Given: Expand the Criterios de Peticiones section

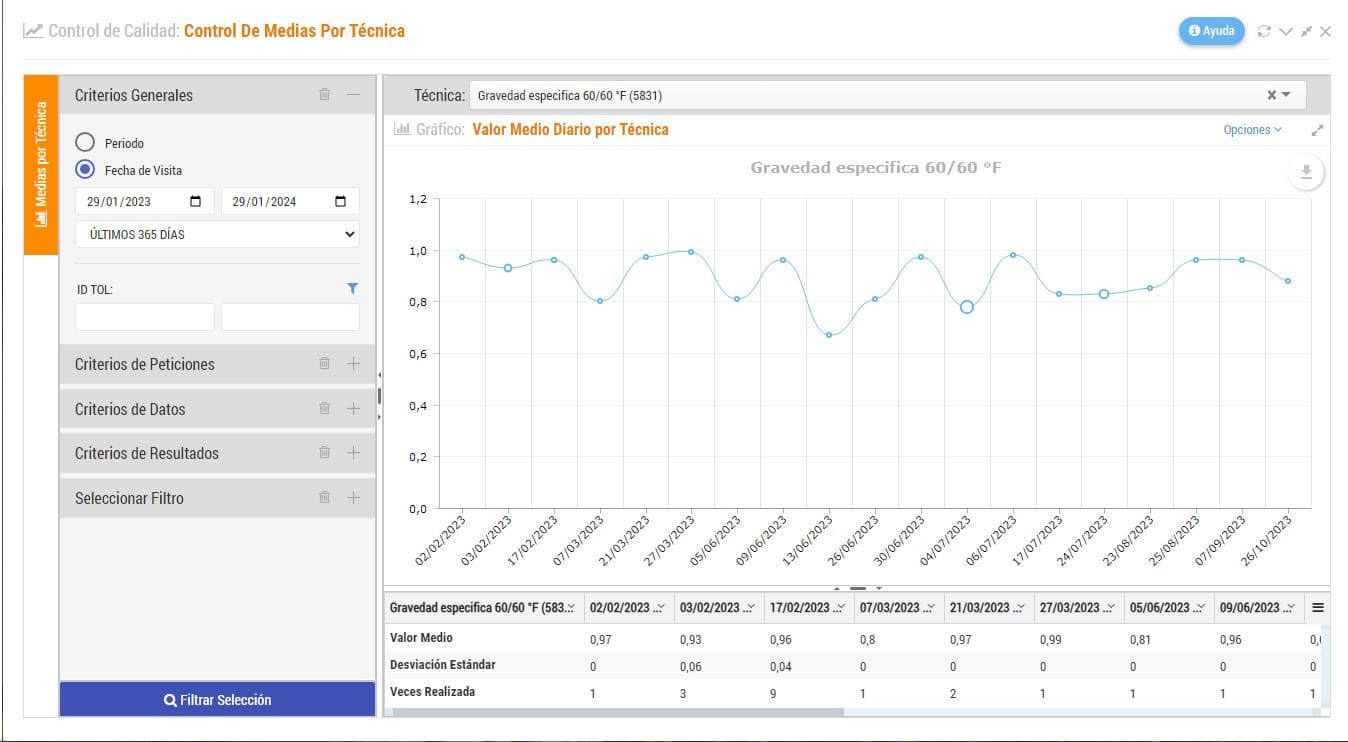Looking at the screenshot, I should click(x=353, y=363).
